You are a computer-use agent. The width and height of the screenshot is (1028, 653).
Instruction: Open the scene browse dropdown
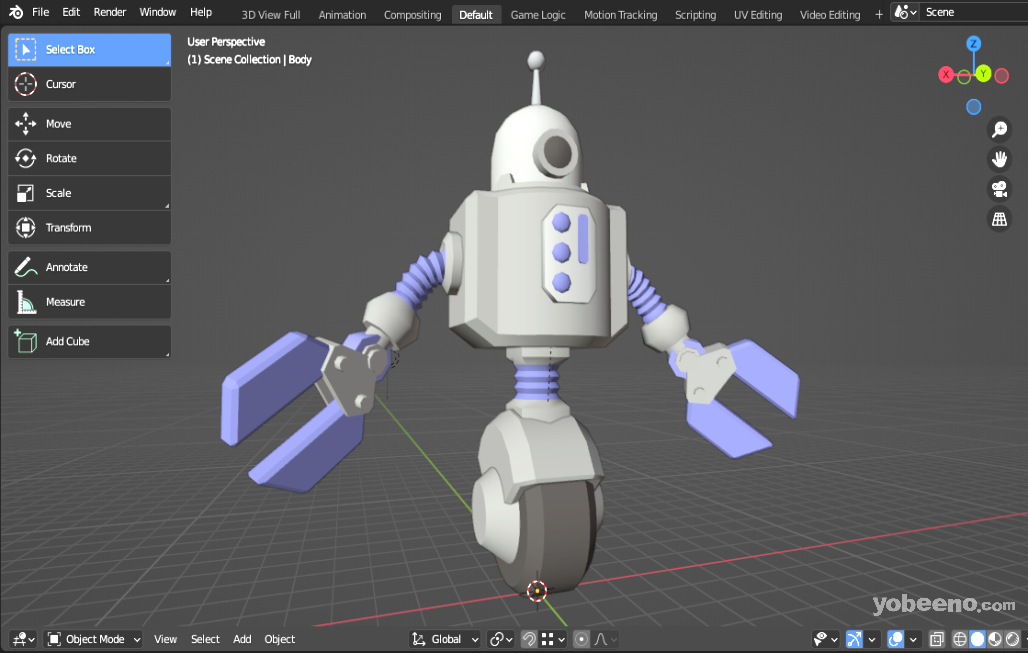click(x=905, y=12)
